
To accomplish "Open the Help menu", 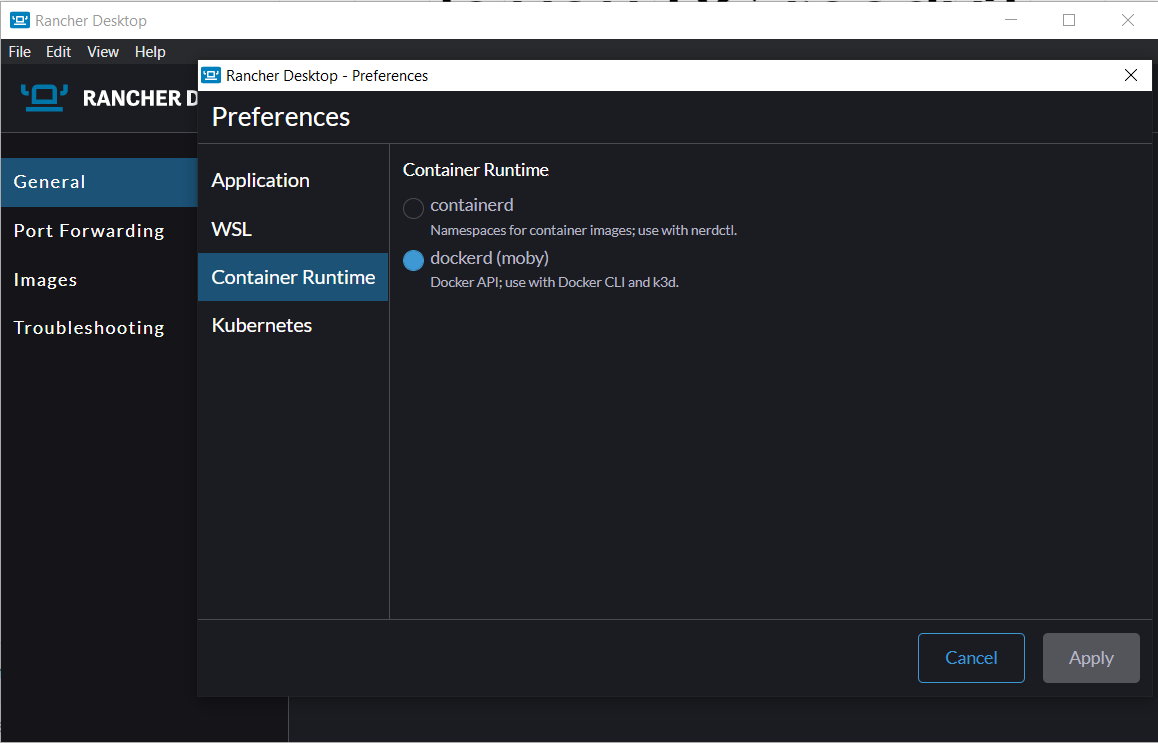I will 150,52.
